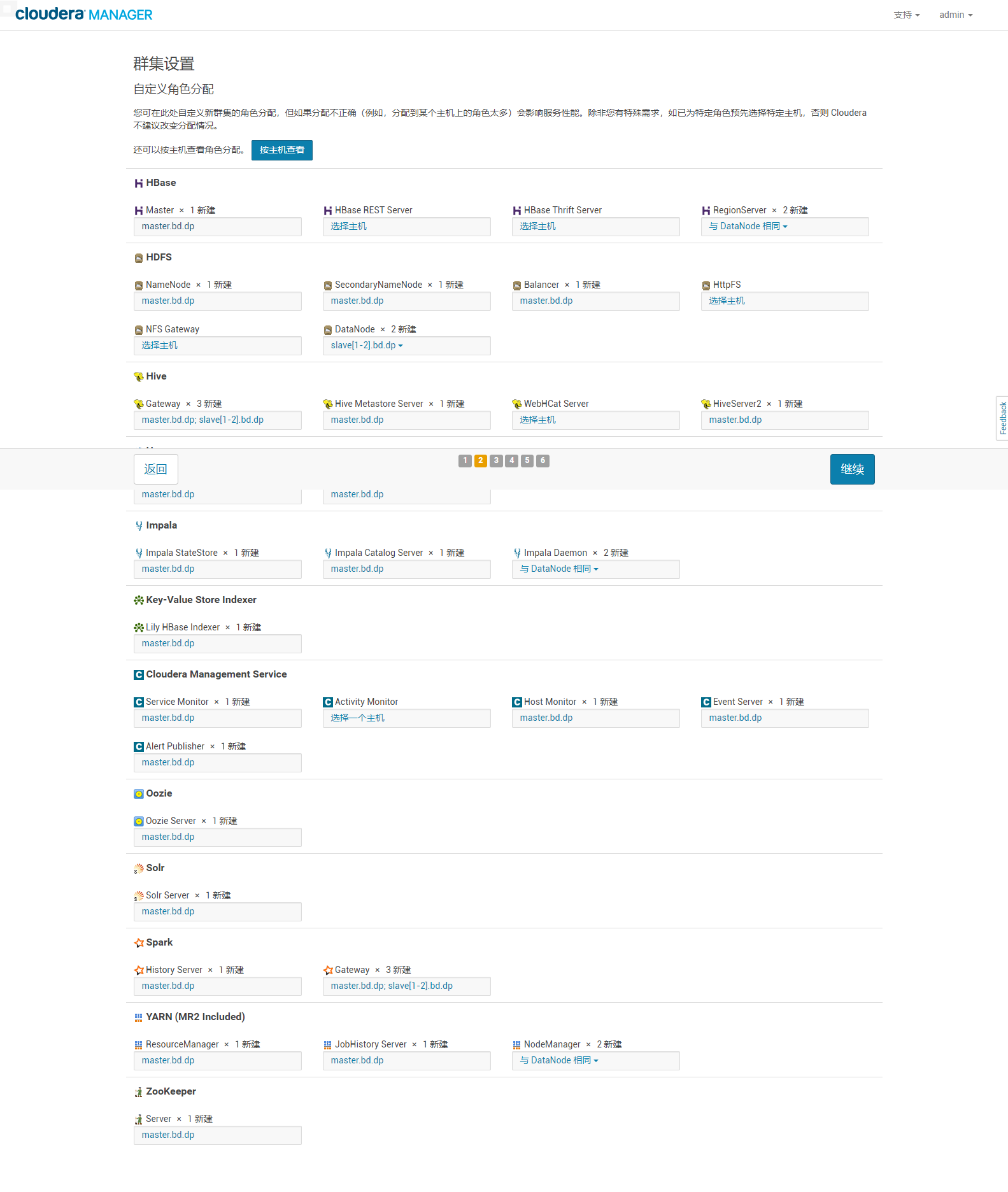Open the Feedback side tab
Viewport: 1008px width, 1192px height.
[1002, 418]
